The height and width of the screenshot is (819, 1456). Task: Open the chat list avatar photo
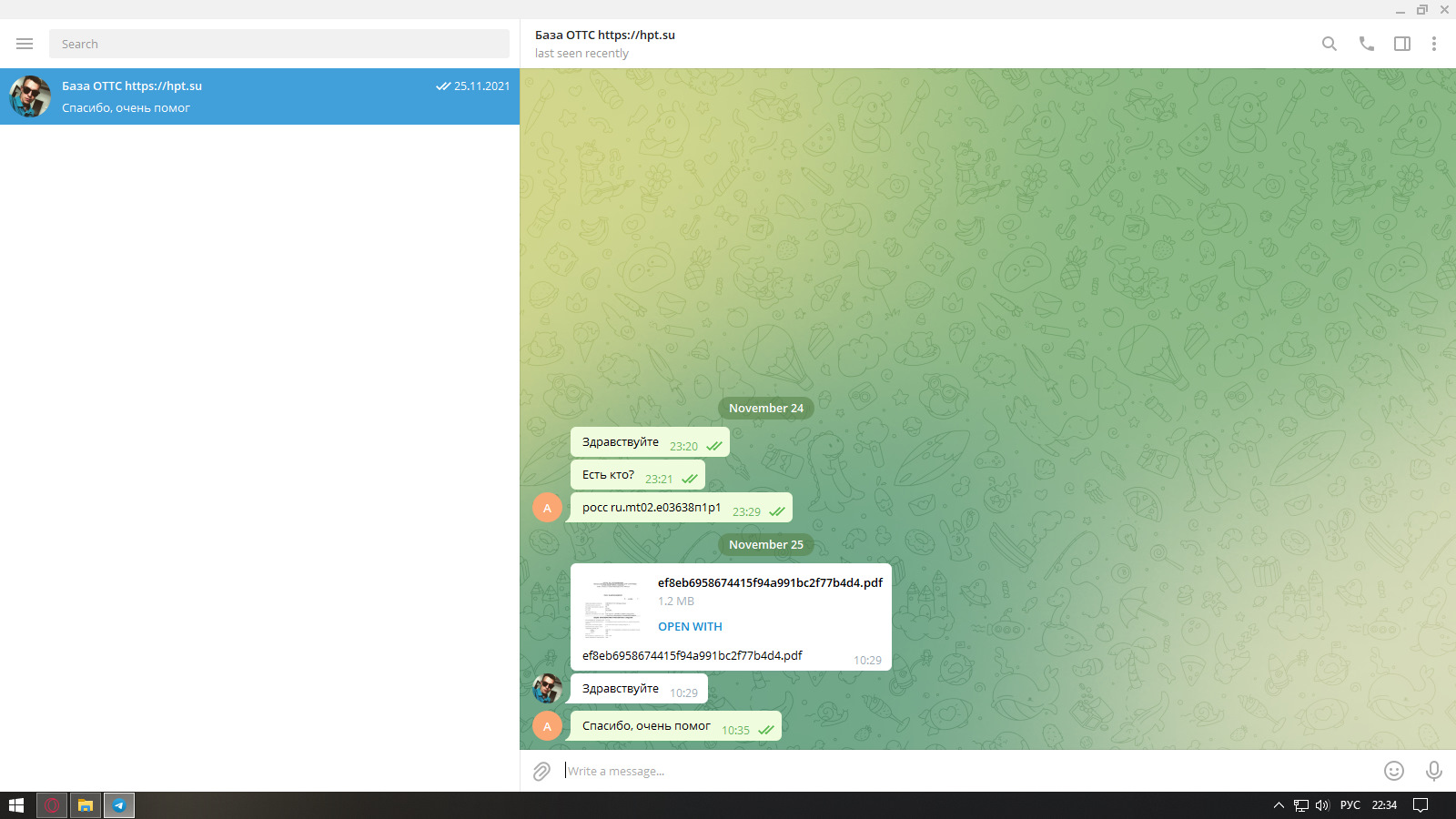30,96
